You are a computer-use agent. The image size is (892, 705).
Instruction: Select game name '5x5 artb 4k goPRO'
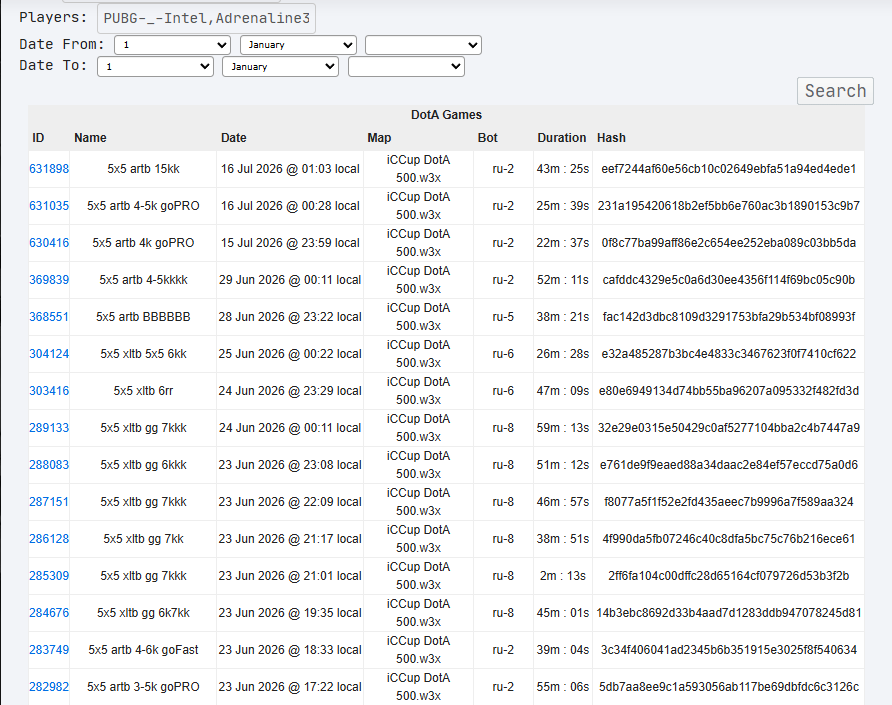click(x=143, y=243)
